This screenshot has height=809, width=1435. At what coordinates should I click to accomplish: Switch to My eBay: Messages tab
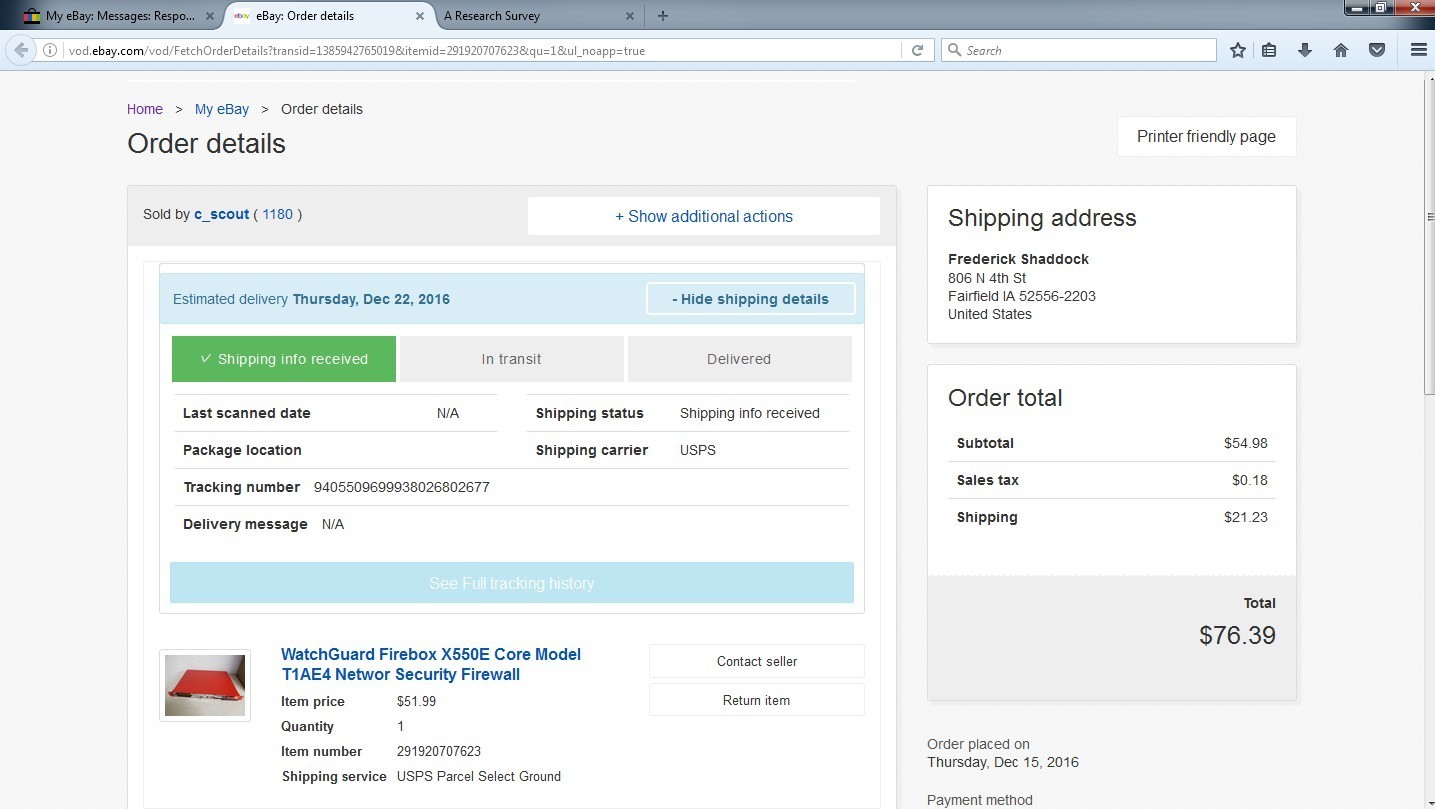(120, 16)
